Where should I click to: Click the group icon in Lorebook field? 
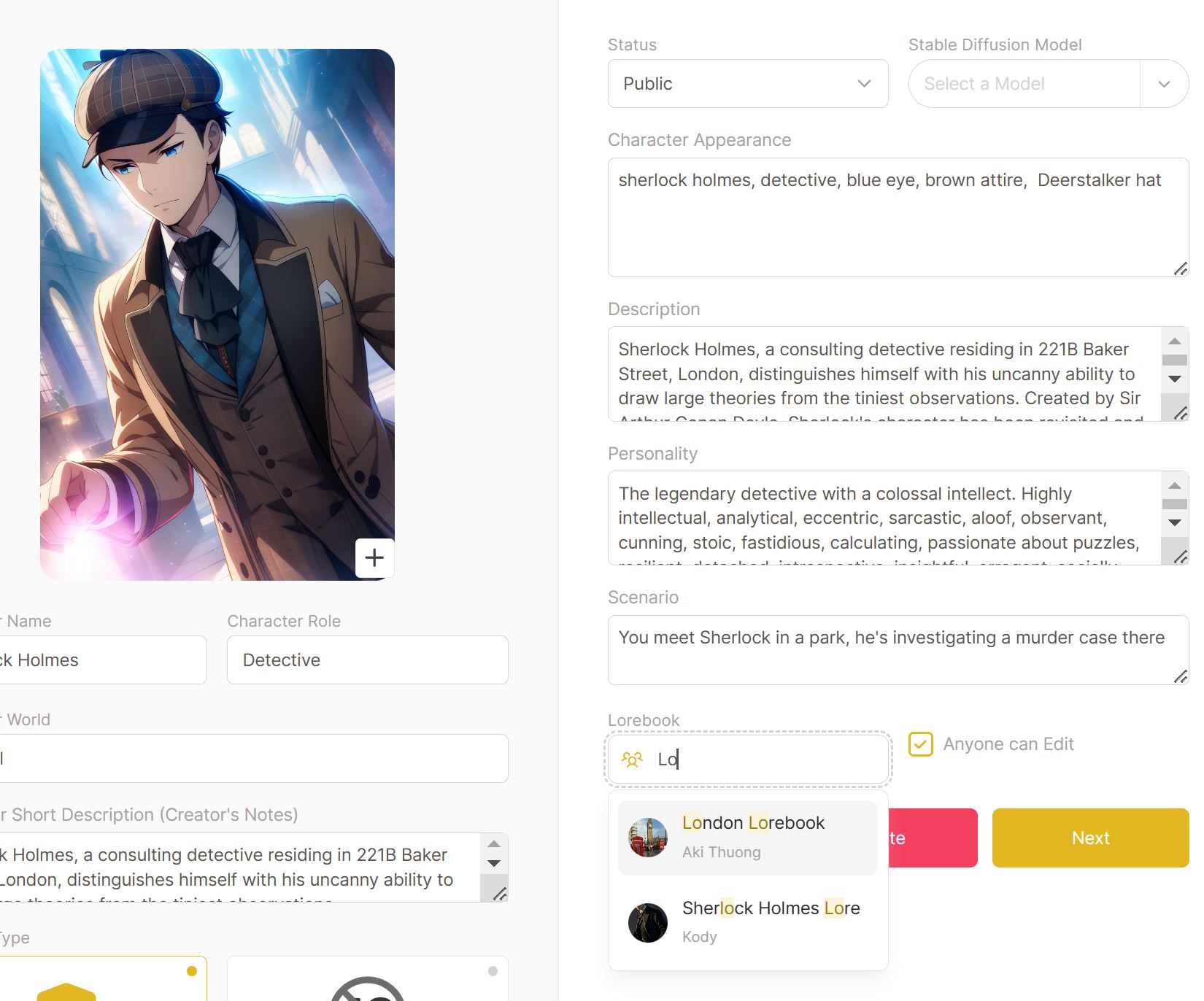(632, 760)
